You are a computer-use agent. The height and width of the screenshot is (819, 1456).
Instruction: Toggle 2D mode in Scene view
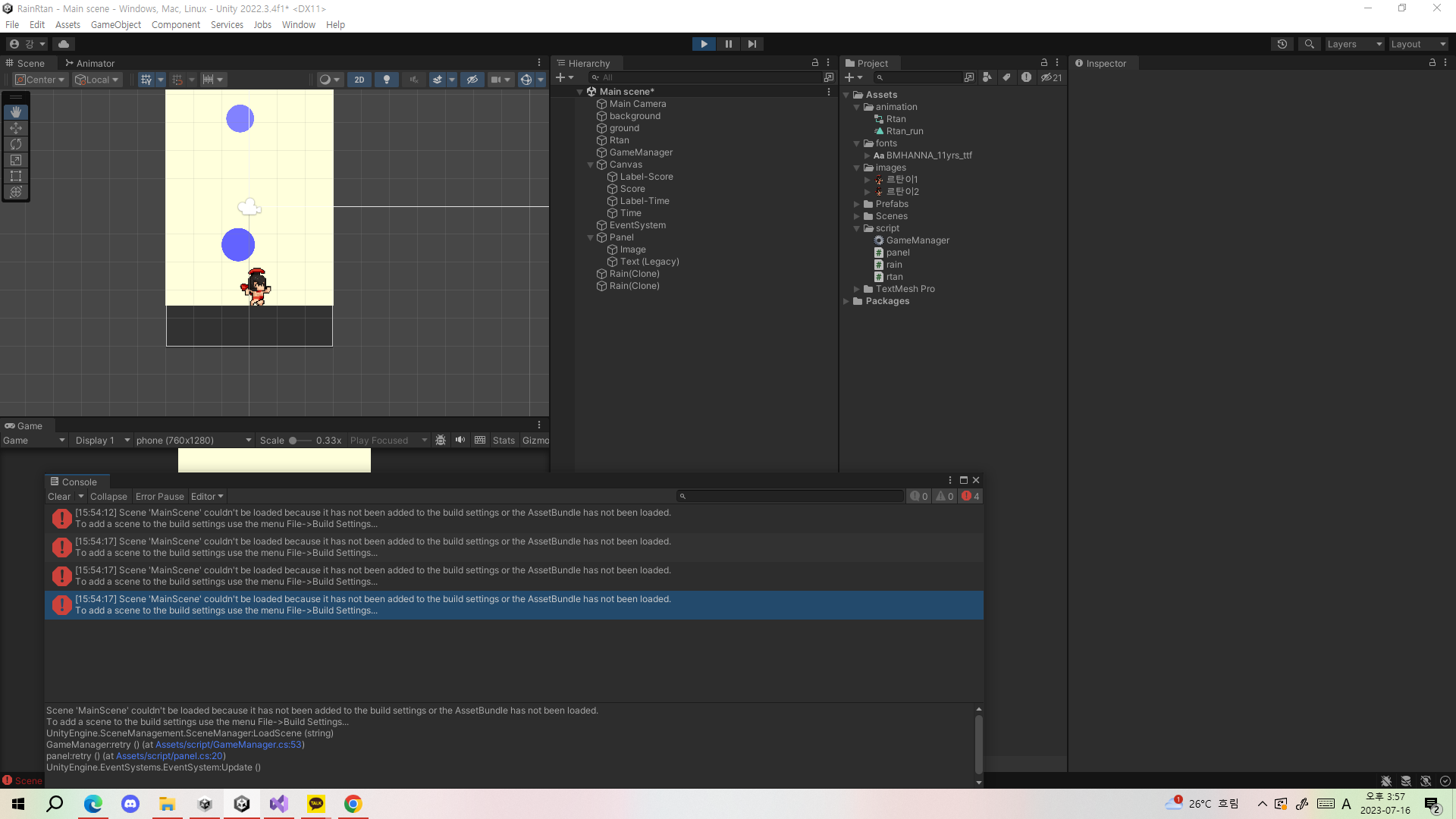(x=359, y=80)
